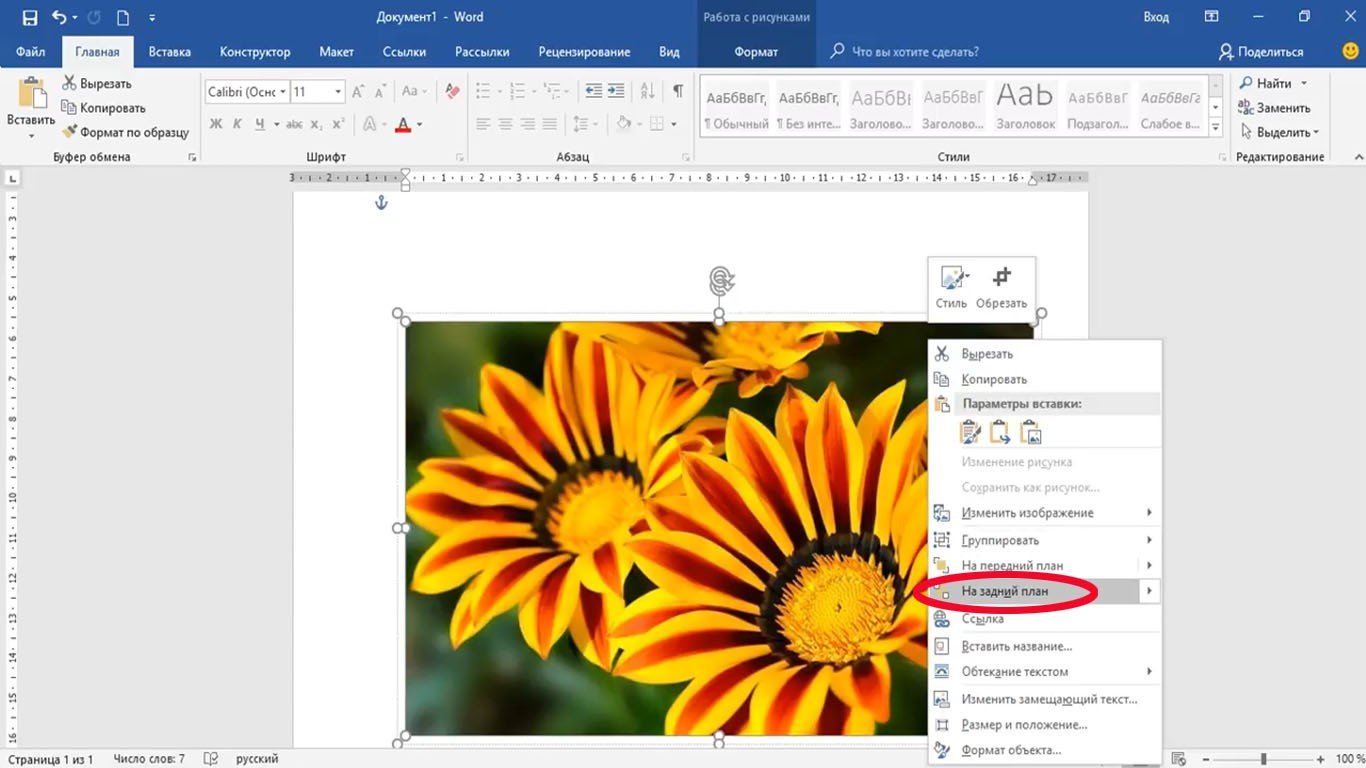Align text left
Image resolution: width=1366 pixels, height=768 pixels.
coord(484,124)
